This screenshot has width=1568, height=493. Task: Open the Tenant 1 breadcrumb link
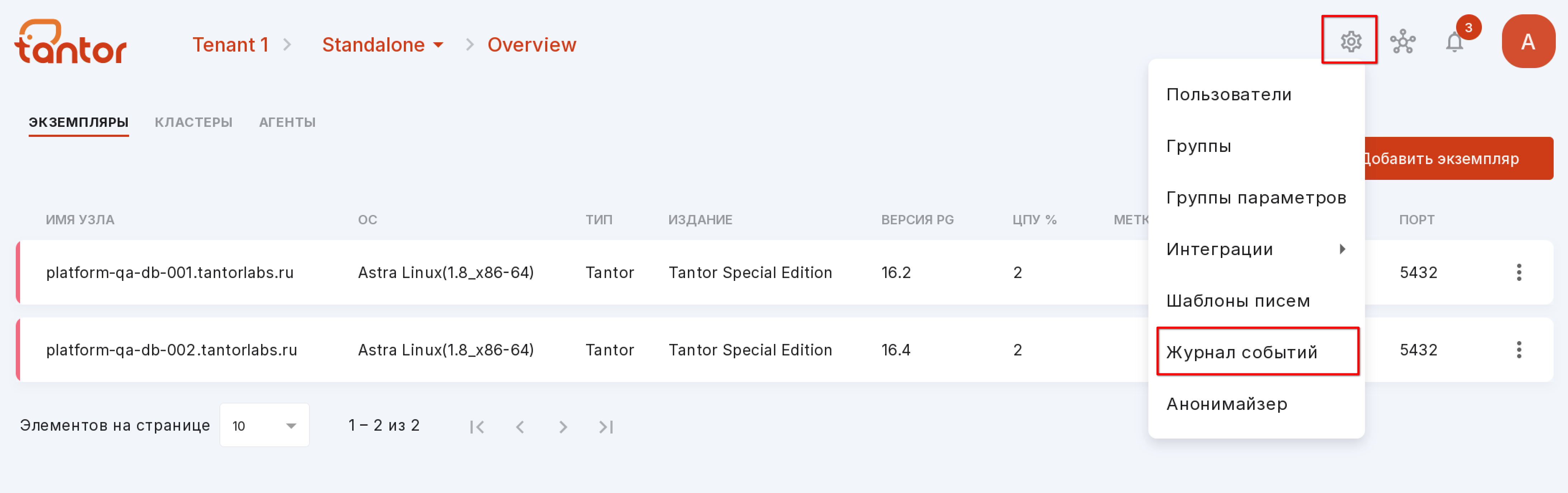(x=230, y=45)
